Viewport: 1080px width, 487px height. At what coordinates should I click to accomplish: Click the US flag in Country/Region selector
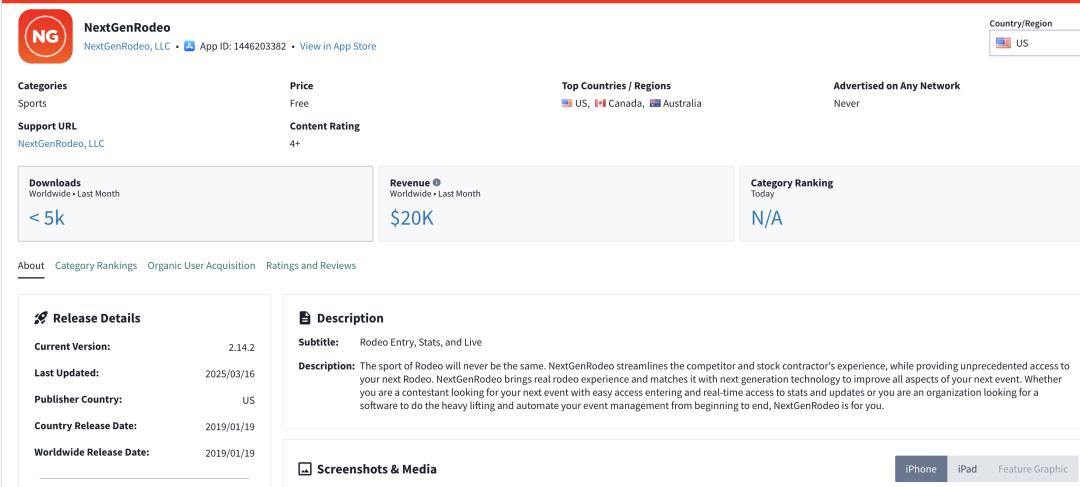1004,43
